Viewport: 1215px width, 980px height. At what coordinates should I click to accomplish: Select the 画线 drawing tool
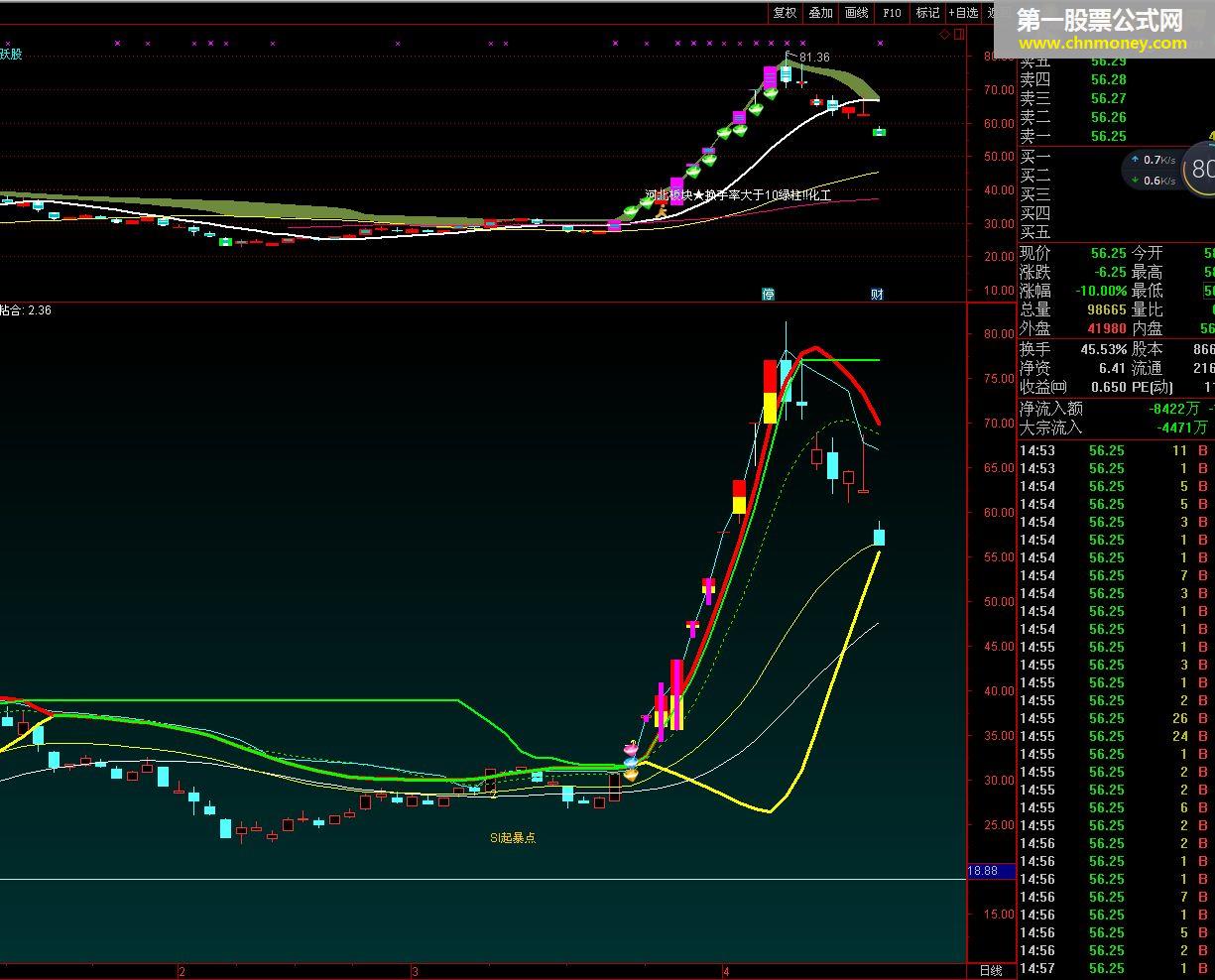pyautogui.click(x=856, y=13)
